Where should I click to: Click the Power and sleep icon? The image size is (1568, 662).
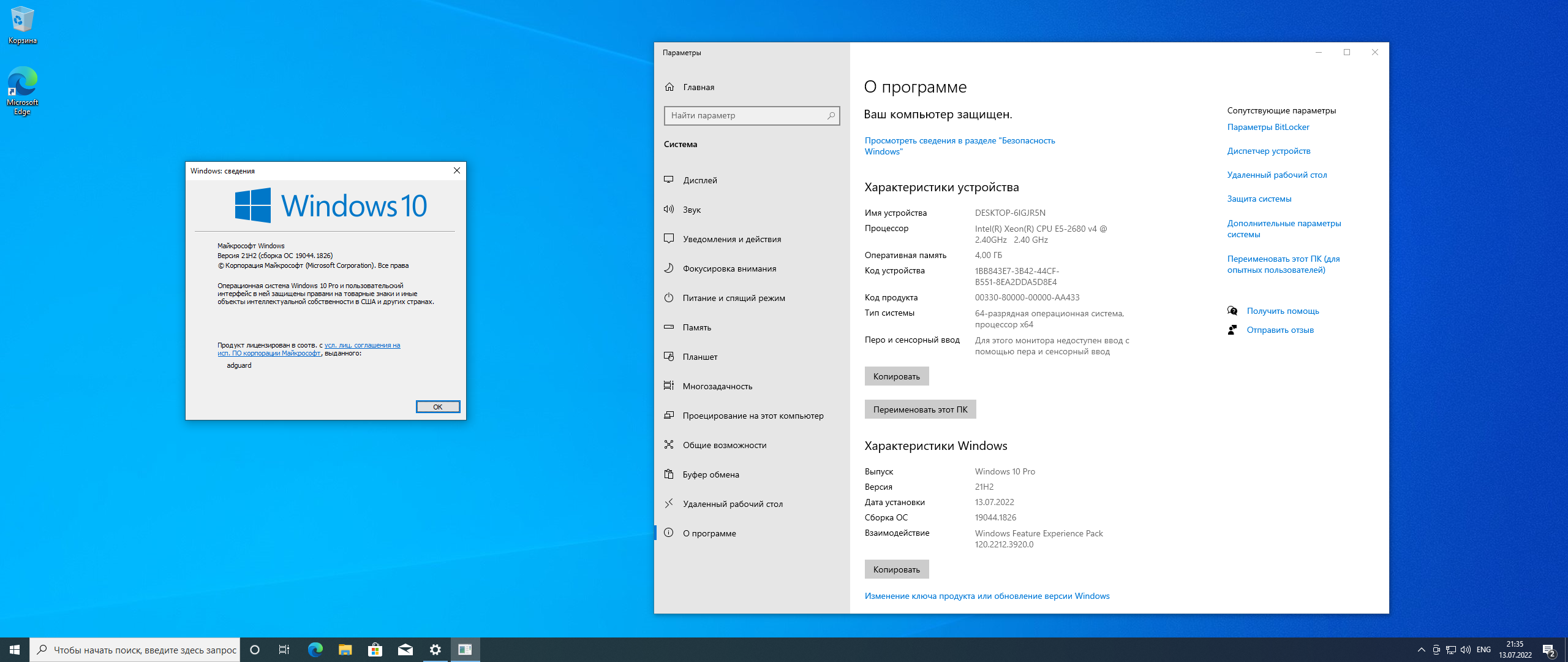(x=669, y=297)
